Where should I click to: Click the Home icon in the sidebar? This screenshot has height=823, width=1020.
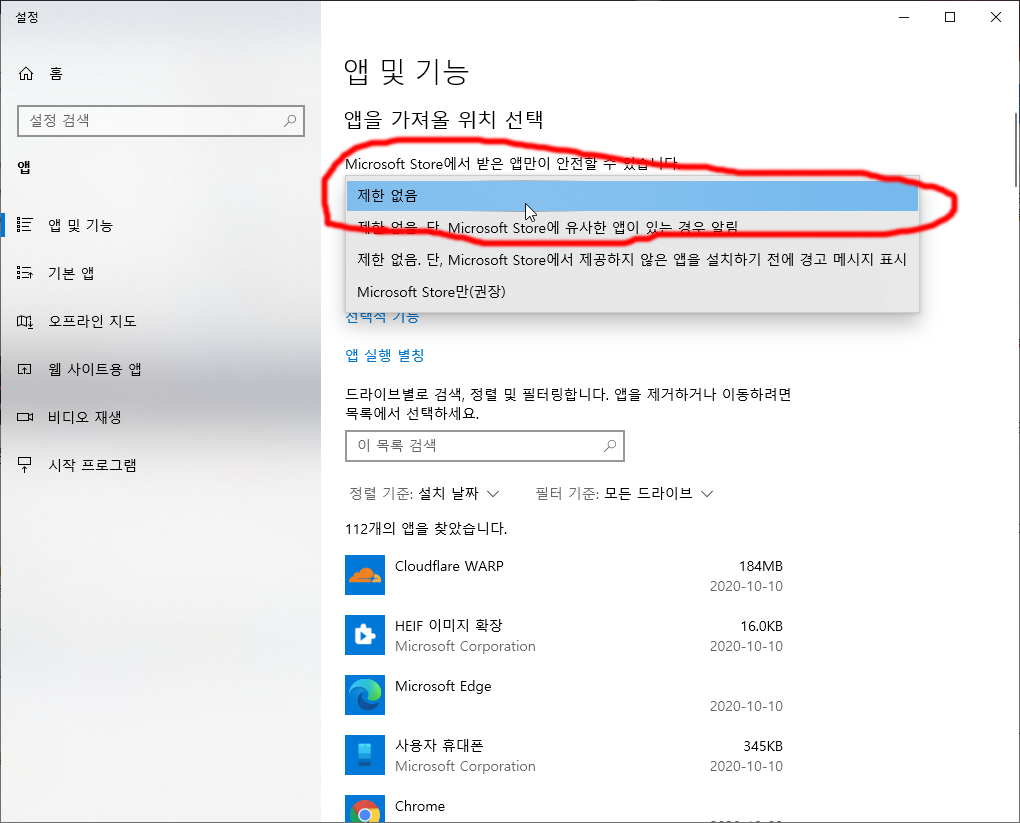click(x=26, y=74)
